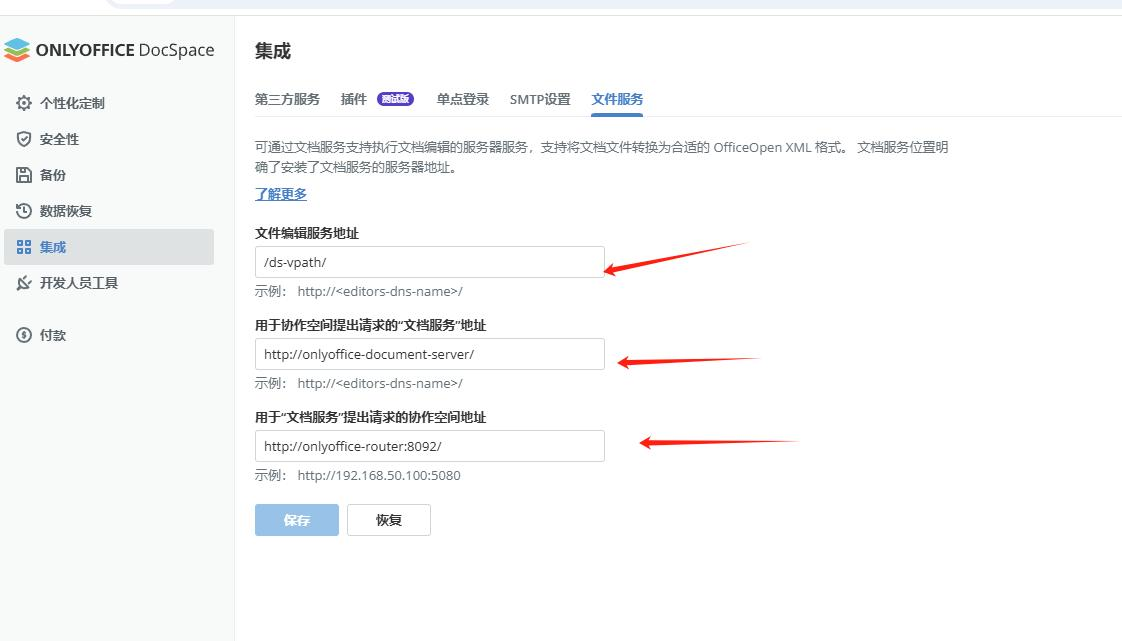
Task: Focus the onlyoffice-document-server address field
Action: coord(429,354)
